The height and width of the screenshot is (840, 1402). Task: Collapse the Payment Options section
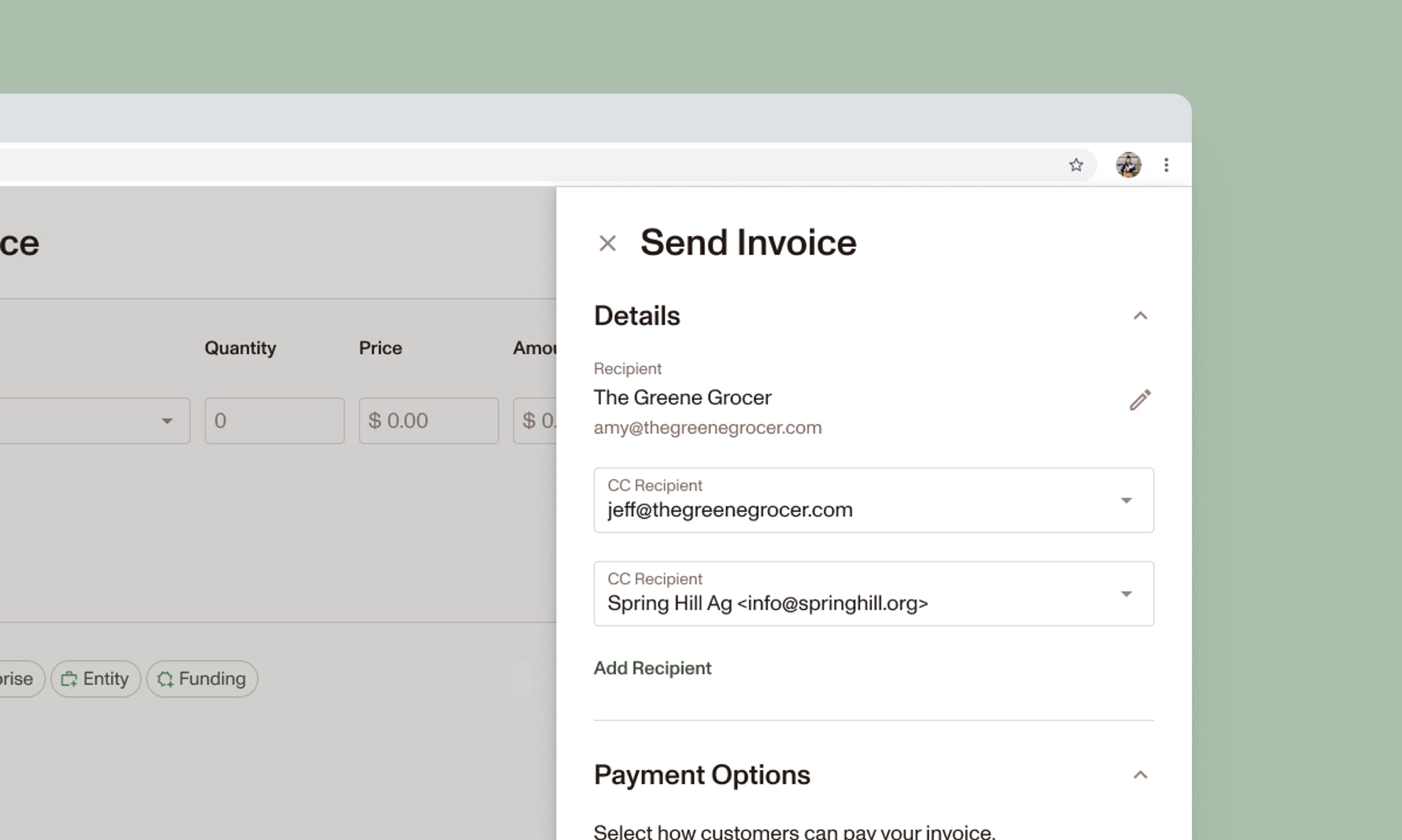(1140, 775)
